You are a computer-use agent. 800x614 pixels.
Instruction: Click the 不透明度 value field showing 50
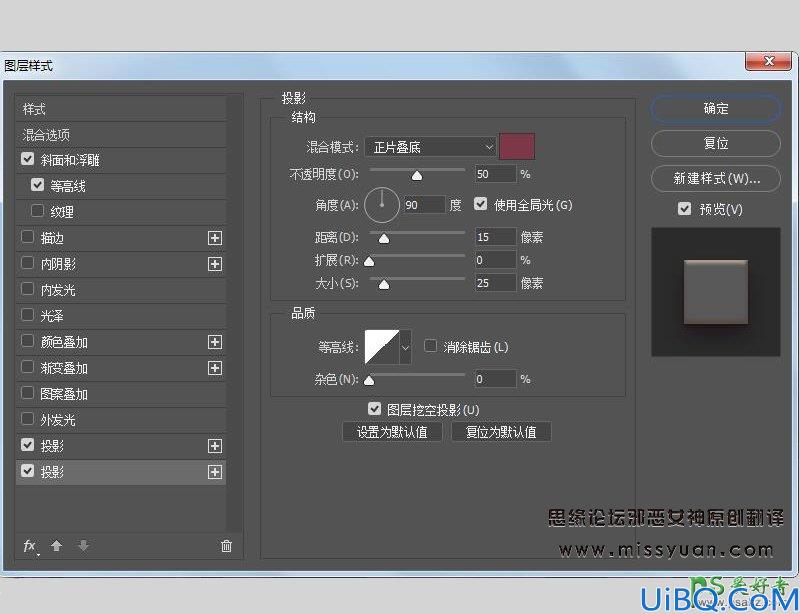(495, 174)
